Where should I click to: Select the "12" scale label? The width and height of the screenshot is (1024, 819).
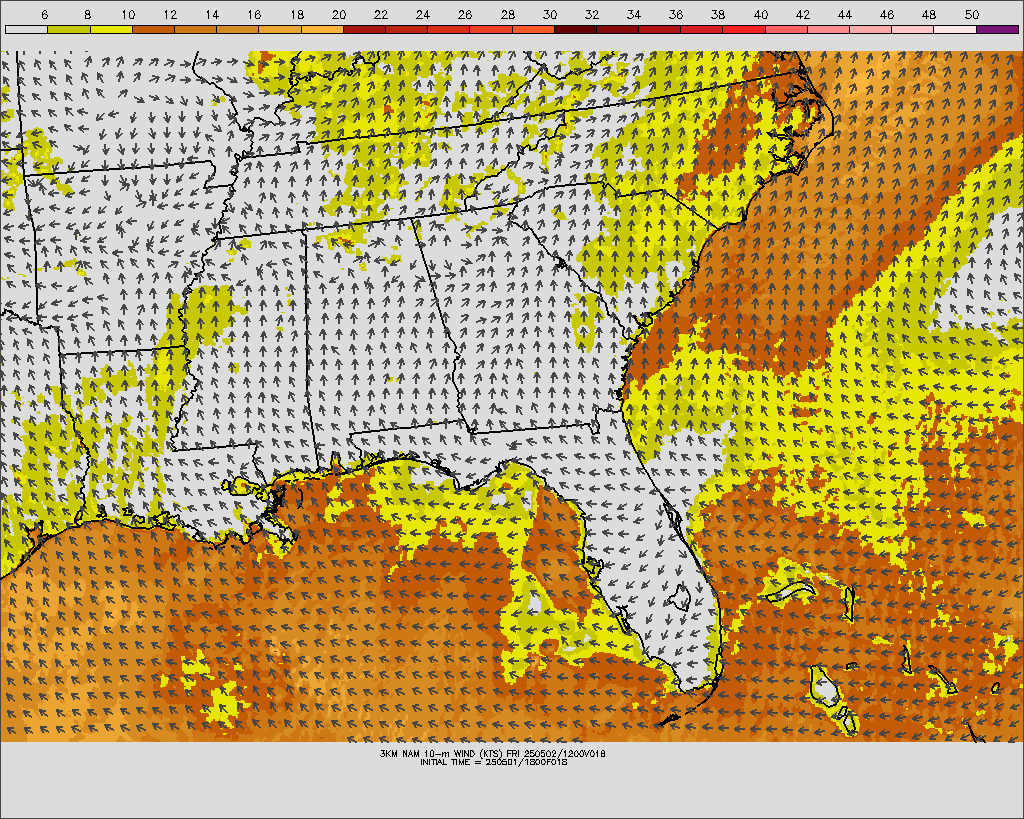[170, 14]
